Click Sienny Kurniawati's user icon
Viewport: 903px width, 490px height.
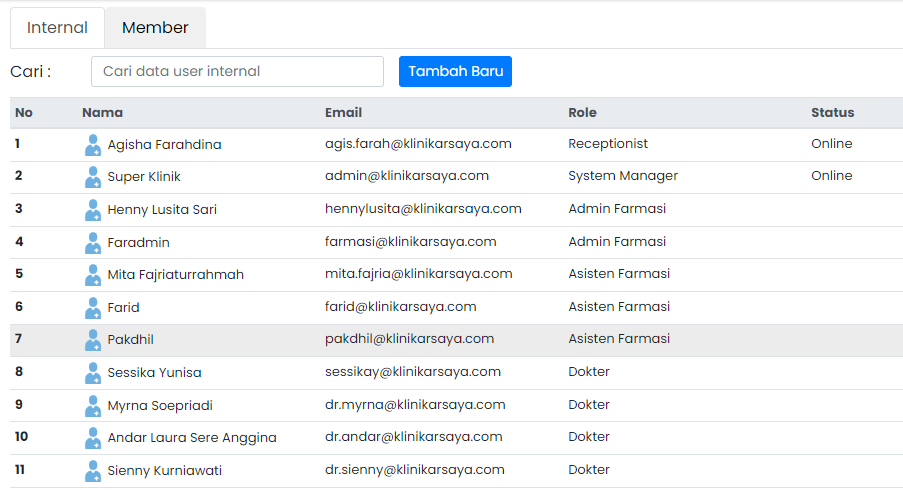[93, 471]
